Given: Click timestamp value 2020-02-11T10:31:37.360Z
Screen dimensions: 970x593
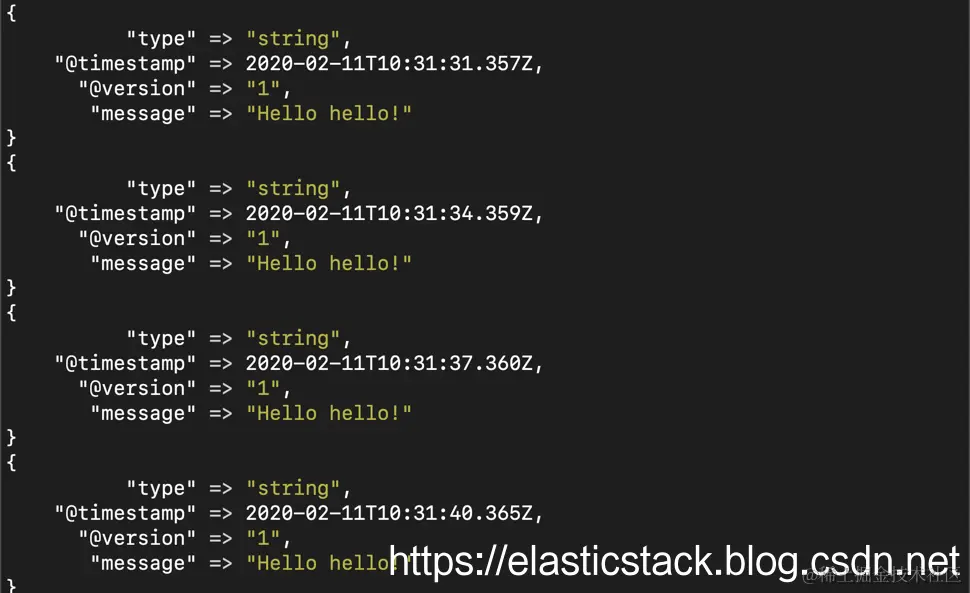Looking at the screenshot, I should point(389,363).
